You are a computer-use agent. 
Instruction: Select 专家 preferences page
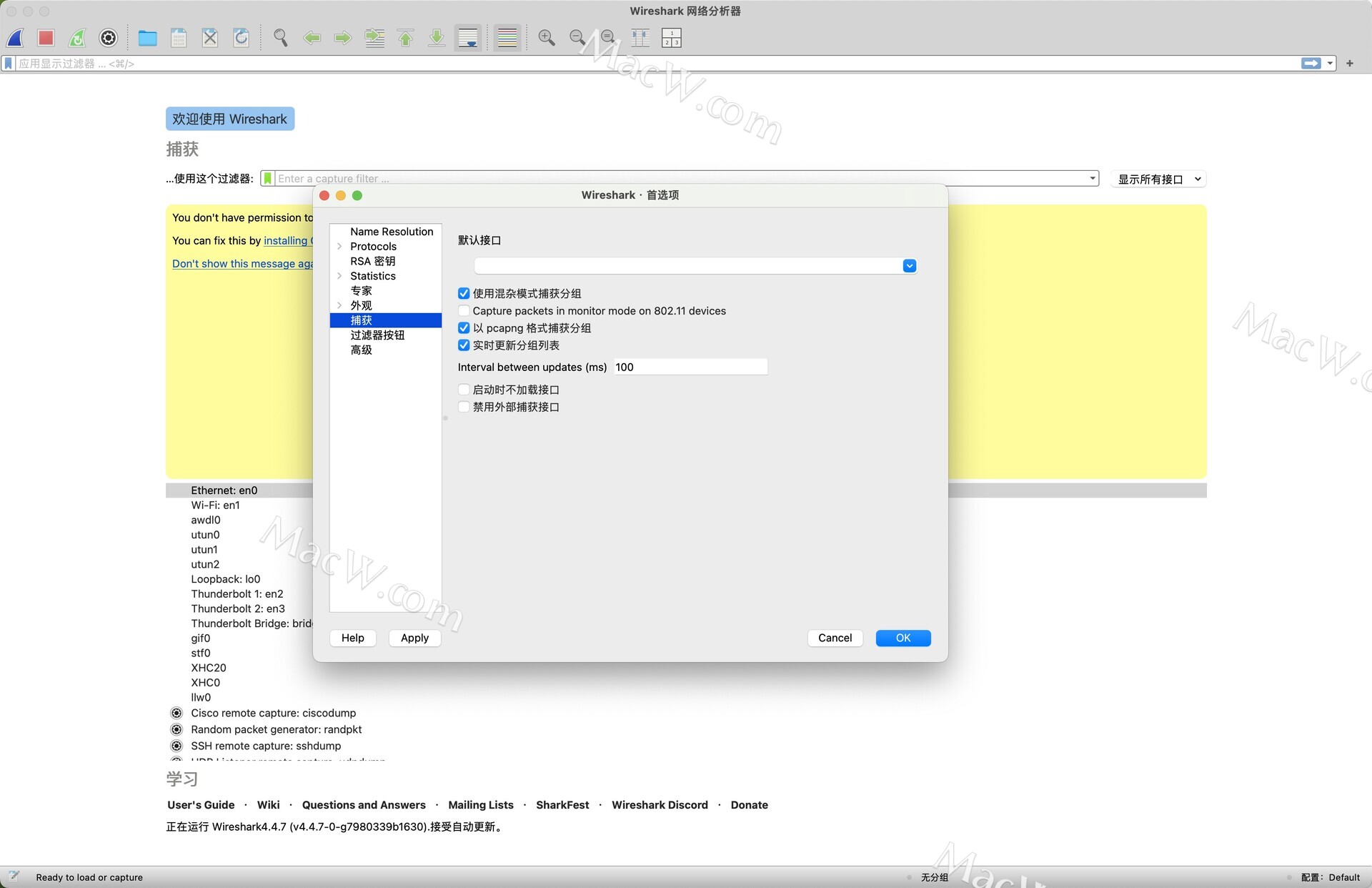(361, 291)
